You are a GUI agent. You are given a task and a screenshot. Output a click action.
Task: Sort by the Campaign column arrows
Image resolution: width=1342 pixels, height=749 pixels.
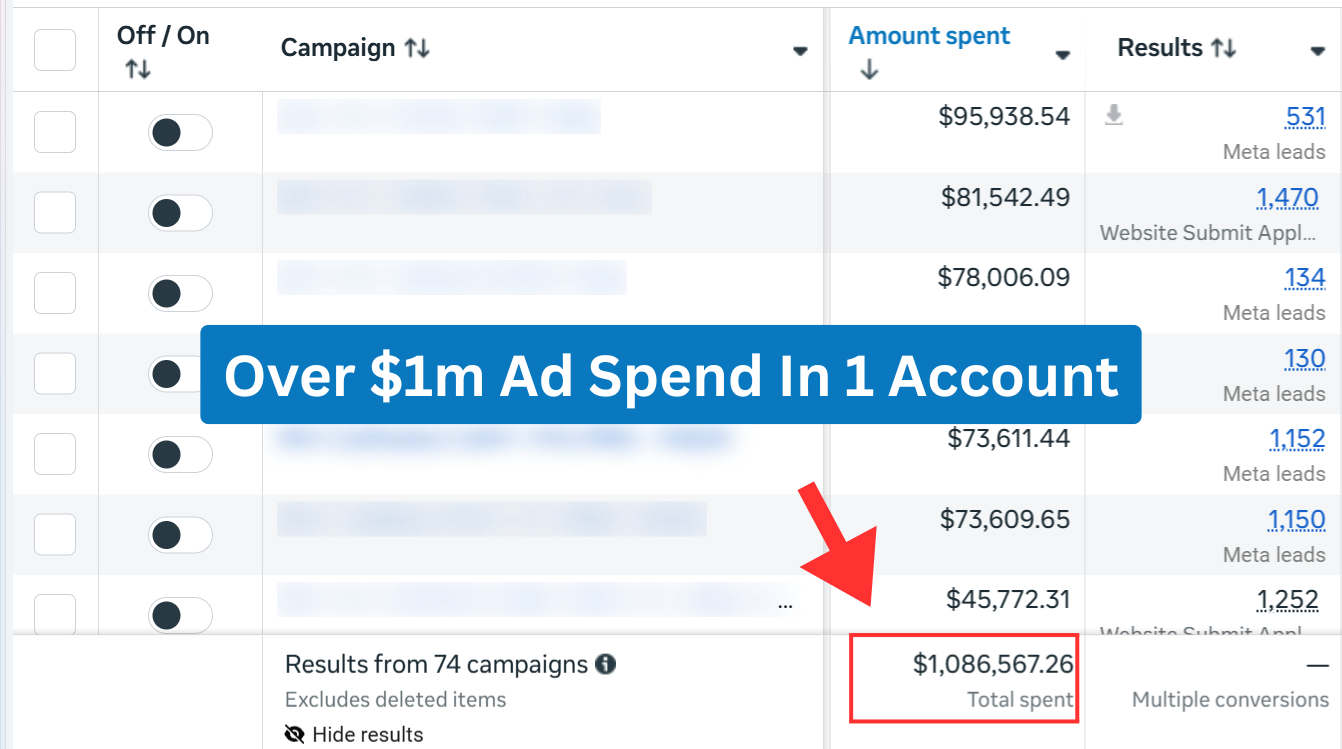[x=417, y=48]
